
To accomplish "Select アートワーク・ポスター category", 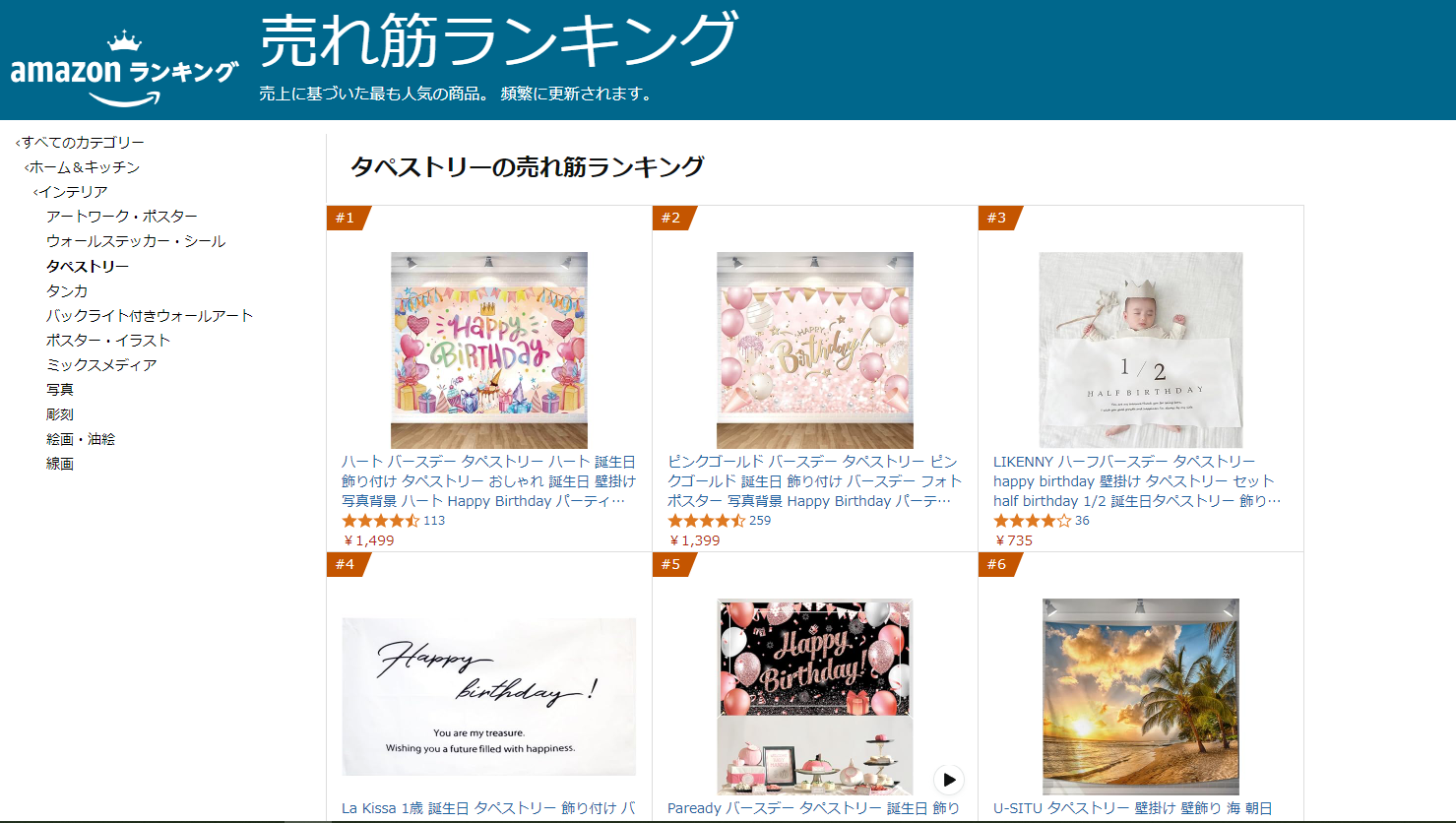I will (122, 217).
